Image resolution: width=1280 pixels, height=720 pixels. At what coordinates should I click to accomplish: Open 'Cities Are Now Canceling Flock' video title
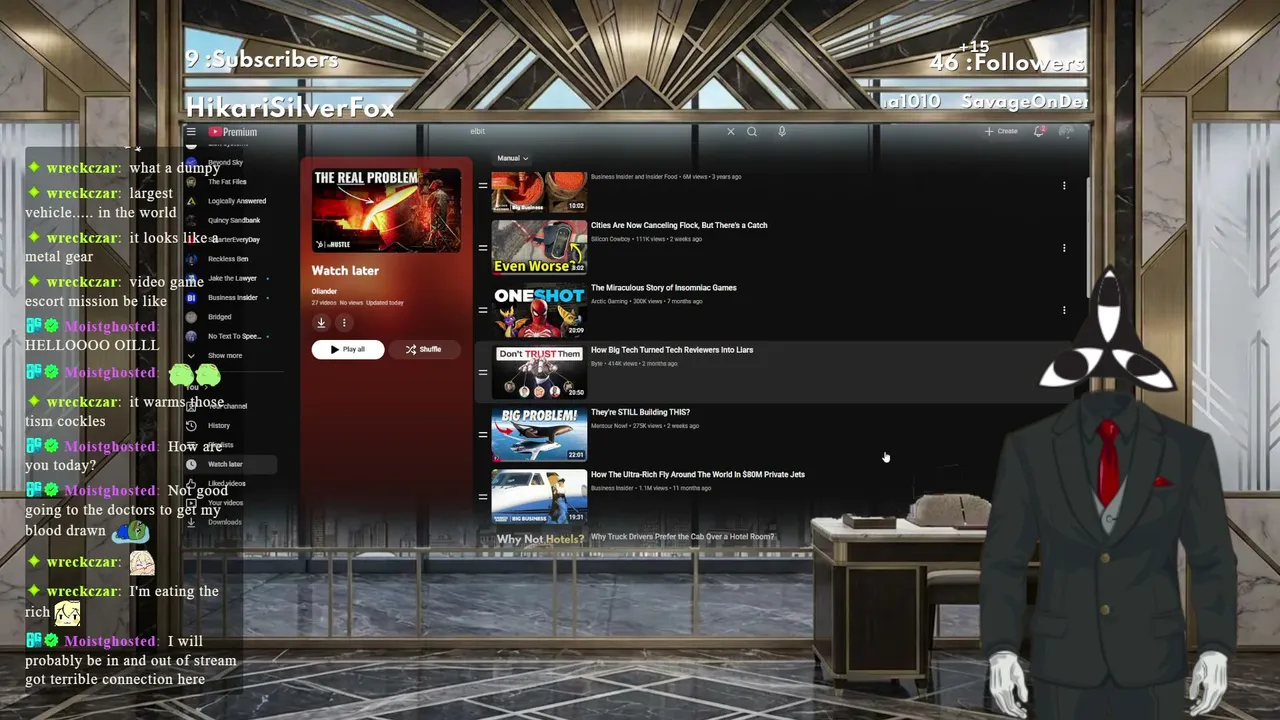pyautogui.click(x=679, y=225)
